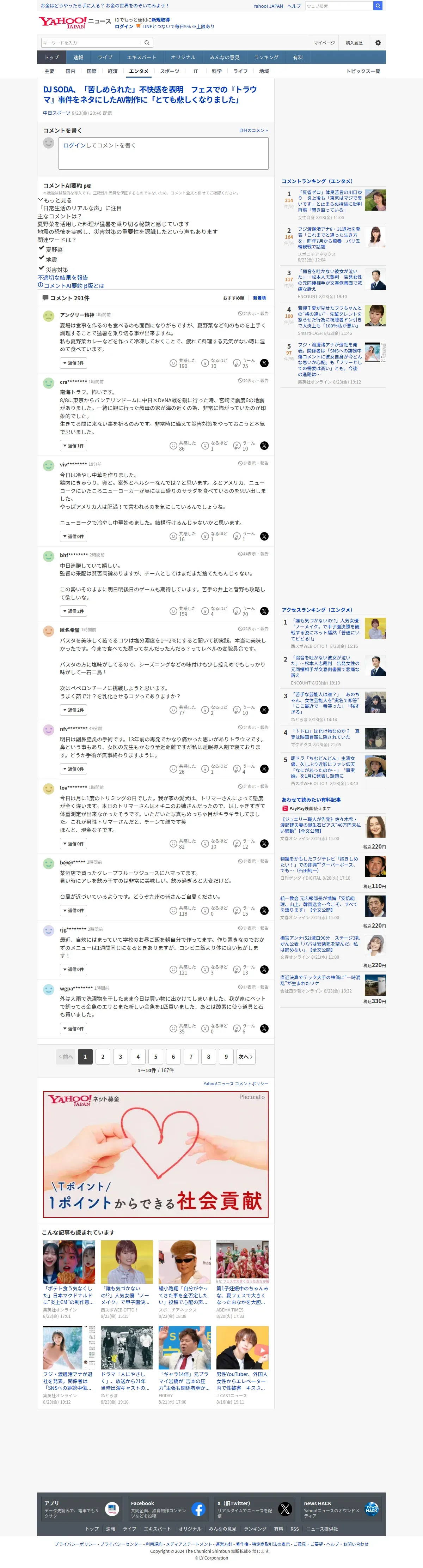Screen dimensions: 423x1568
Task: Click 不適切な結果を報告 link
Action: (63, 278)
